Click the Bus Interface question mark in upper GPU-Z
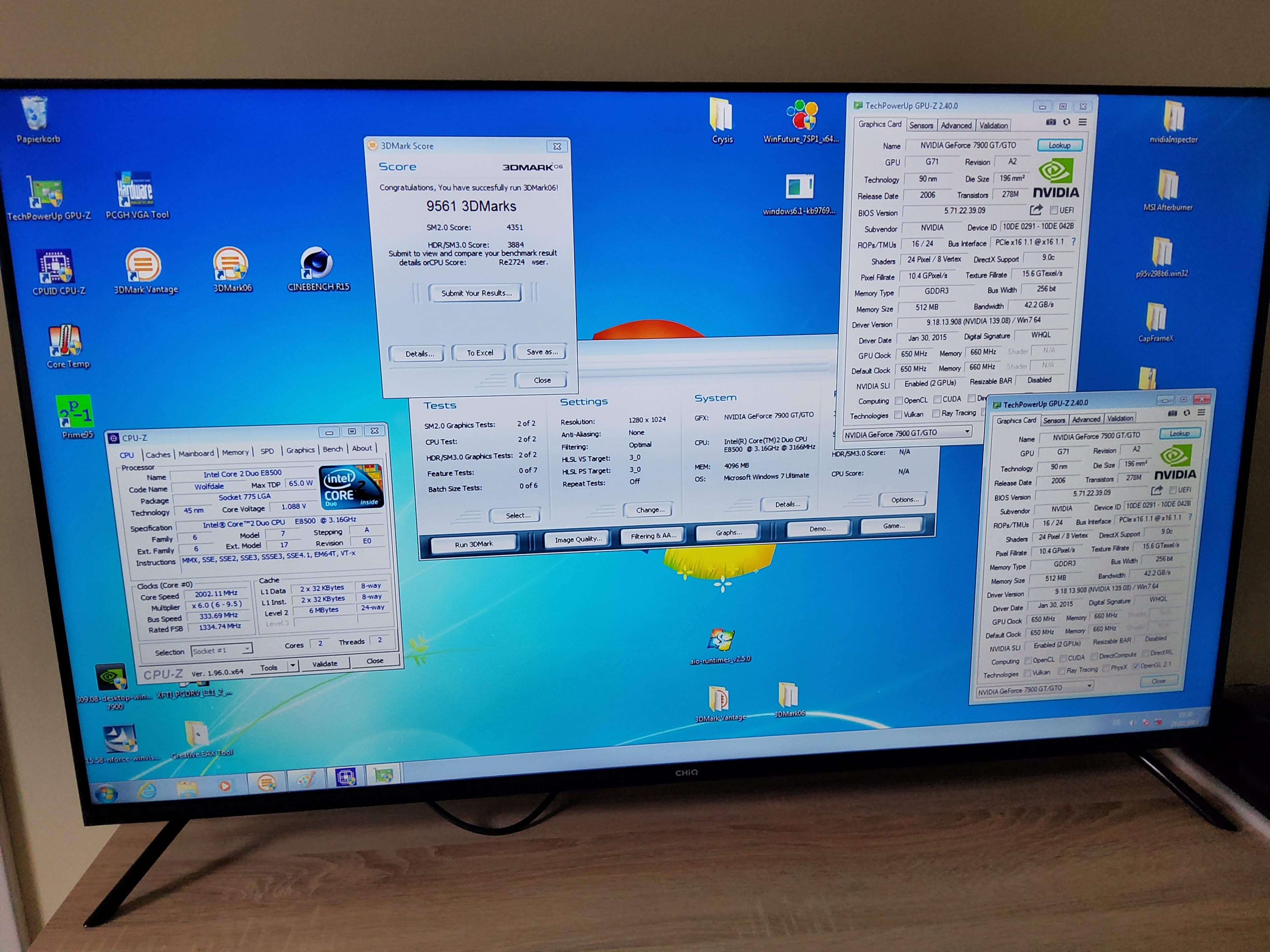1270x952 pixels. tap(1074, 242)
